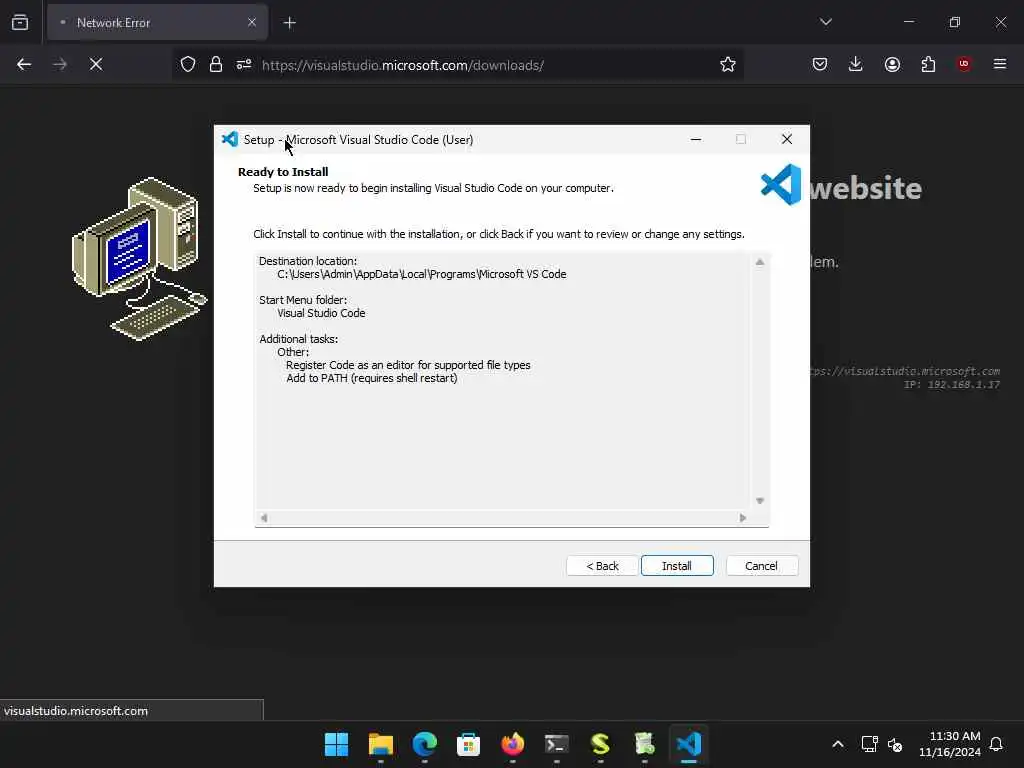Click the muted volume tray icon
This screenshot has width=1024, height=768.
tap(895, 744)
